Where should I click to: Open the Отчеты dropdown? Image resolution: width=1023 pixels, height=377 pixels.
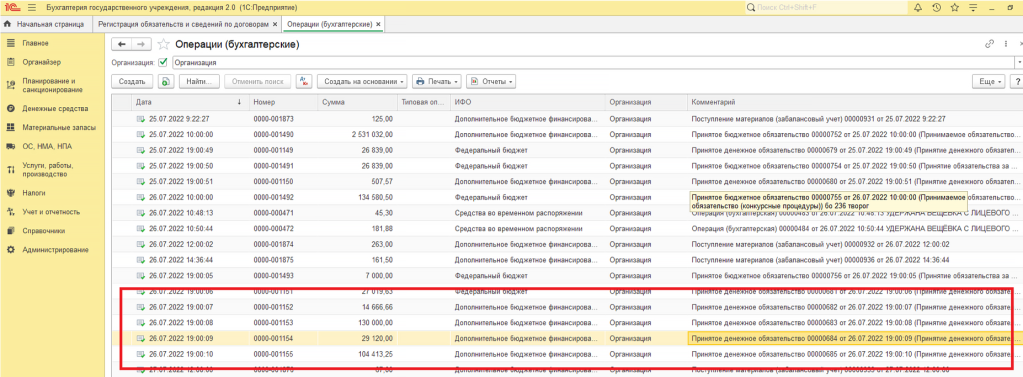point(491,82)
